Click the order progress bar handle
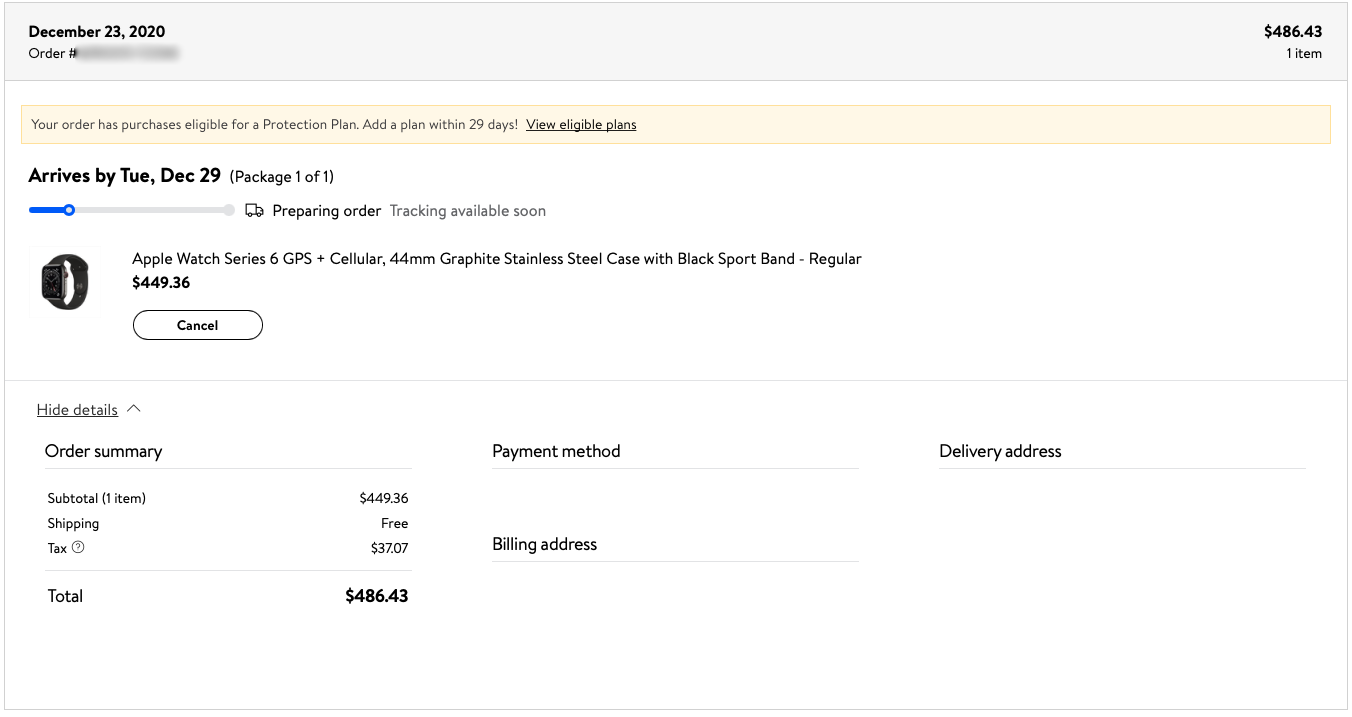Viewport: 1352px width, 717px height. (69, 210)
